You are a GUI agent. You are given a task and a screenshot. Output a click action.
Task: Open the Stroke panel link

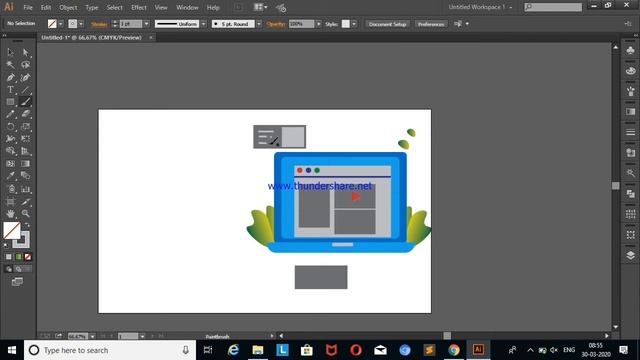[x=99, y=24]
